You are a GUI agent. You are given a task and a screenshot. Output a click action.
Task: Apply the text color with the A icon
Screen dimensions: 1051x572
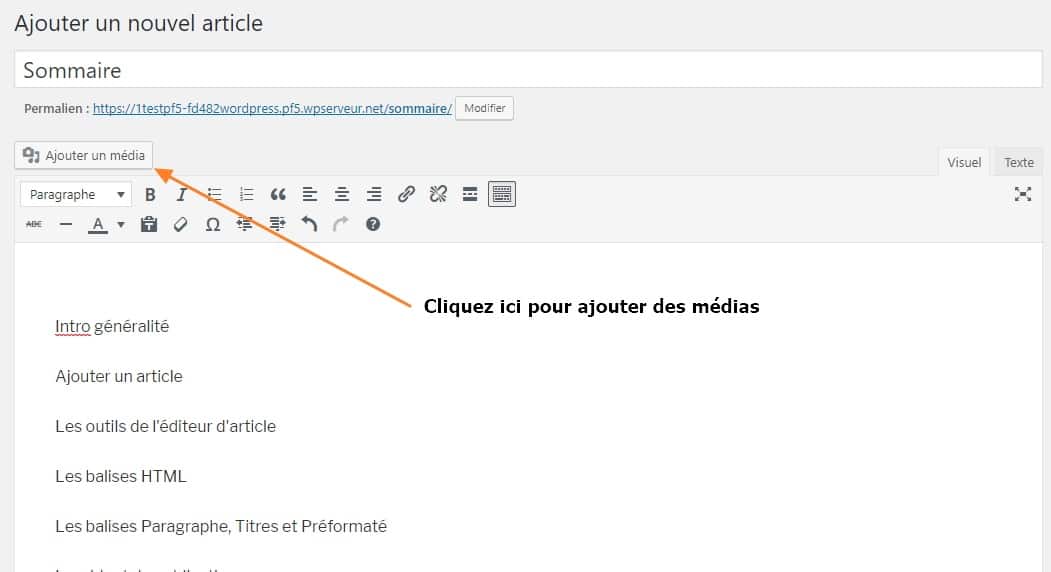pos(98,224)
